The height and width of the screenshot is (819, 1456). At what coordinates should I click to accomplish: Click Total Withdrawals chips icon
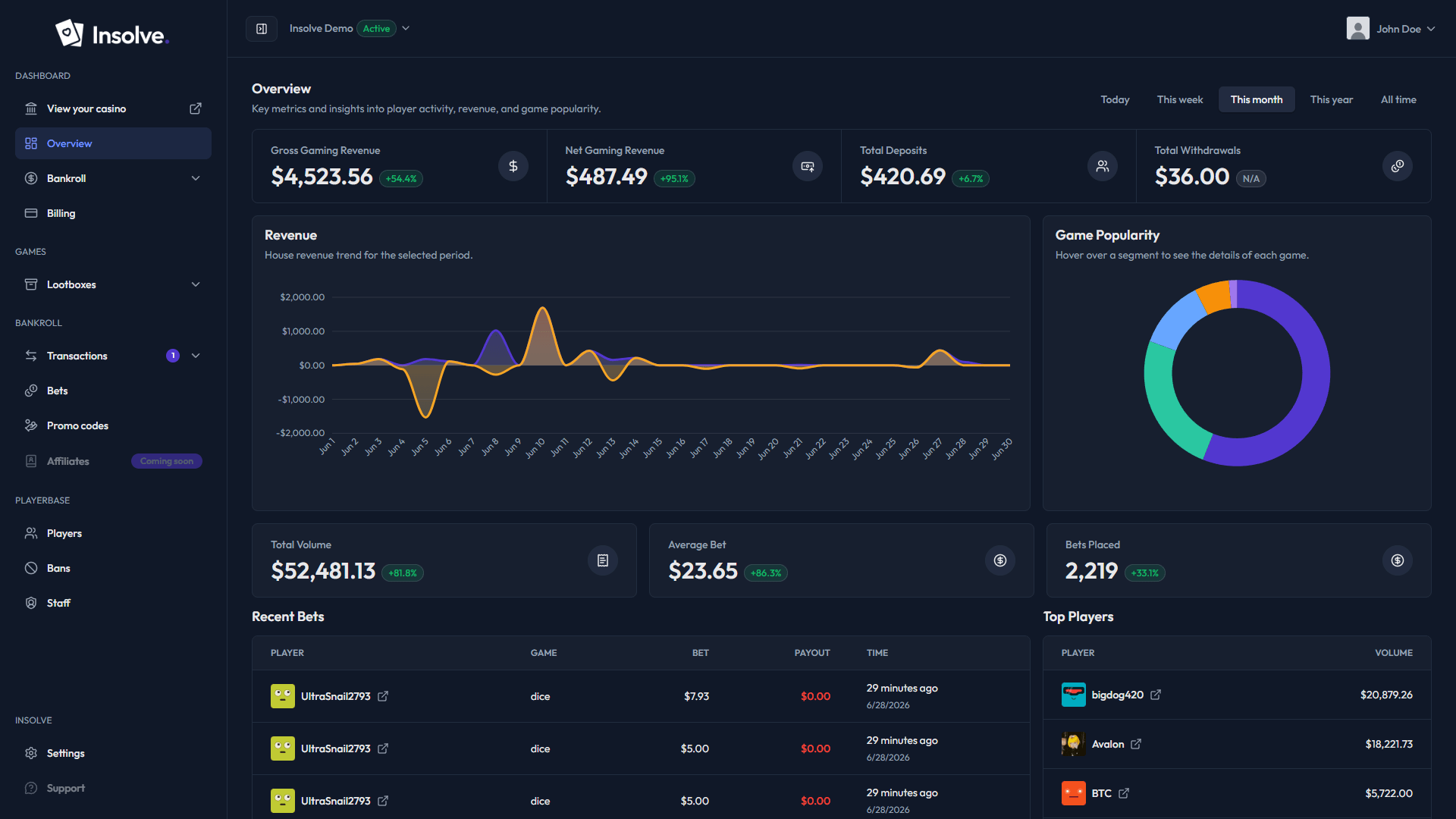[1398, 166]
